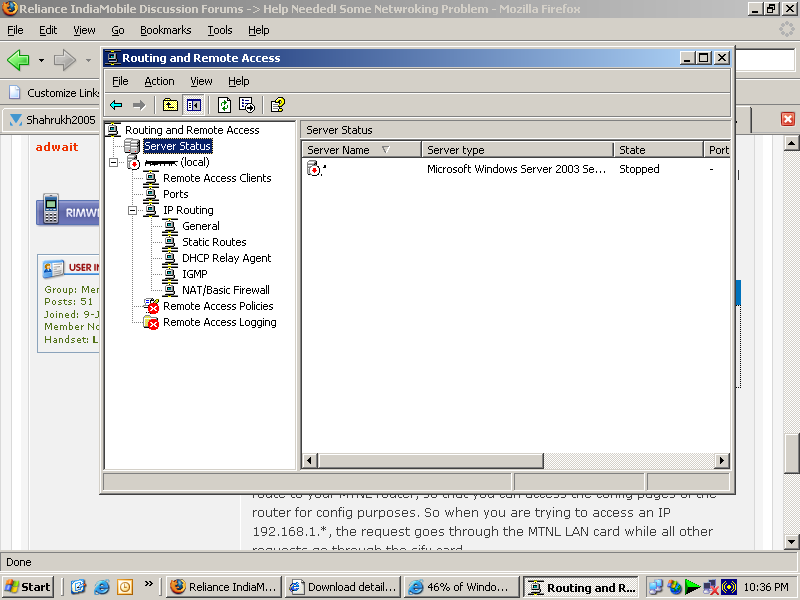Click the horizontal scrollbar thumb in Server Status list
This screenshot has width=800, height=600.
[431, 461]
